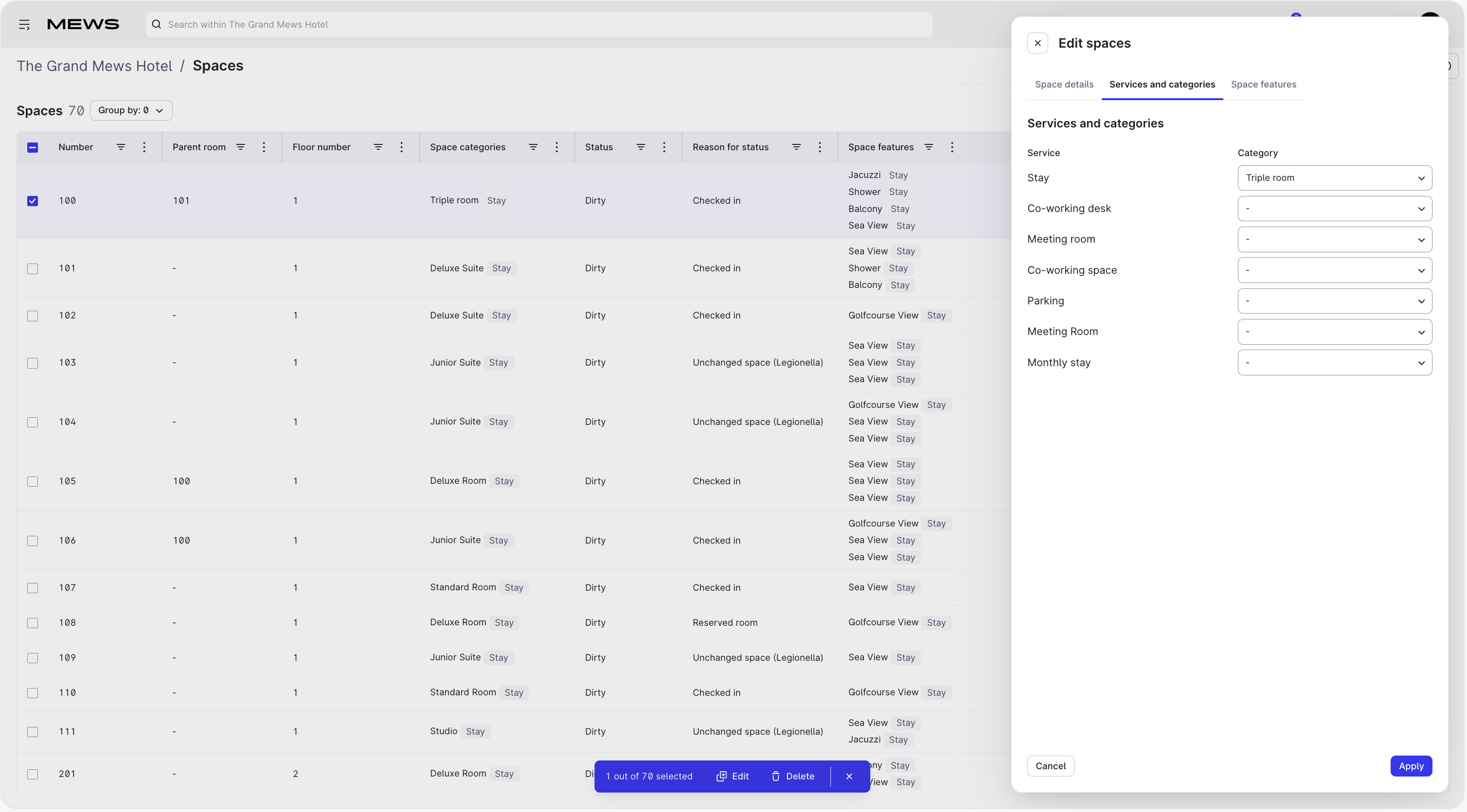Focus the hotel search field
Viewport: 1467px width, 812px height.
[539, 24]
